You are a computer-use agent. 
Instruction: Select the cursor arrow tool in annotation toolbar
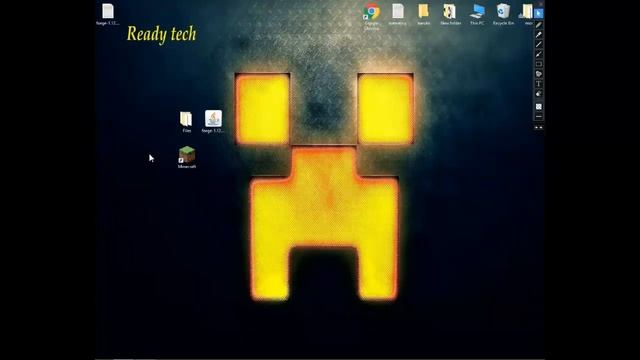(x=539, y=14)
